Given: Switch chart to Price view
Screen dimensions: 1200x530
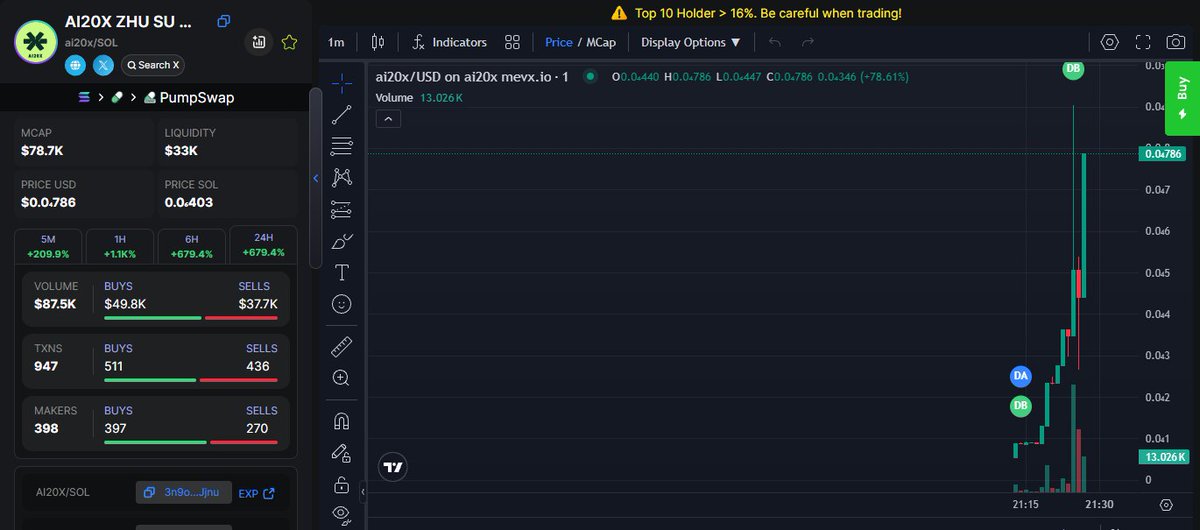Looking at the screenshot, I should (x=559, y=42).
